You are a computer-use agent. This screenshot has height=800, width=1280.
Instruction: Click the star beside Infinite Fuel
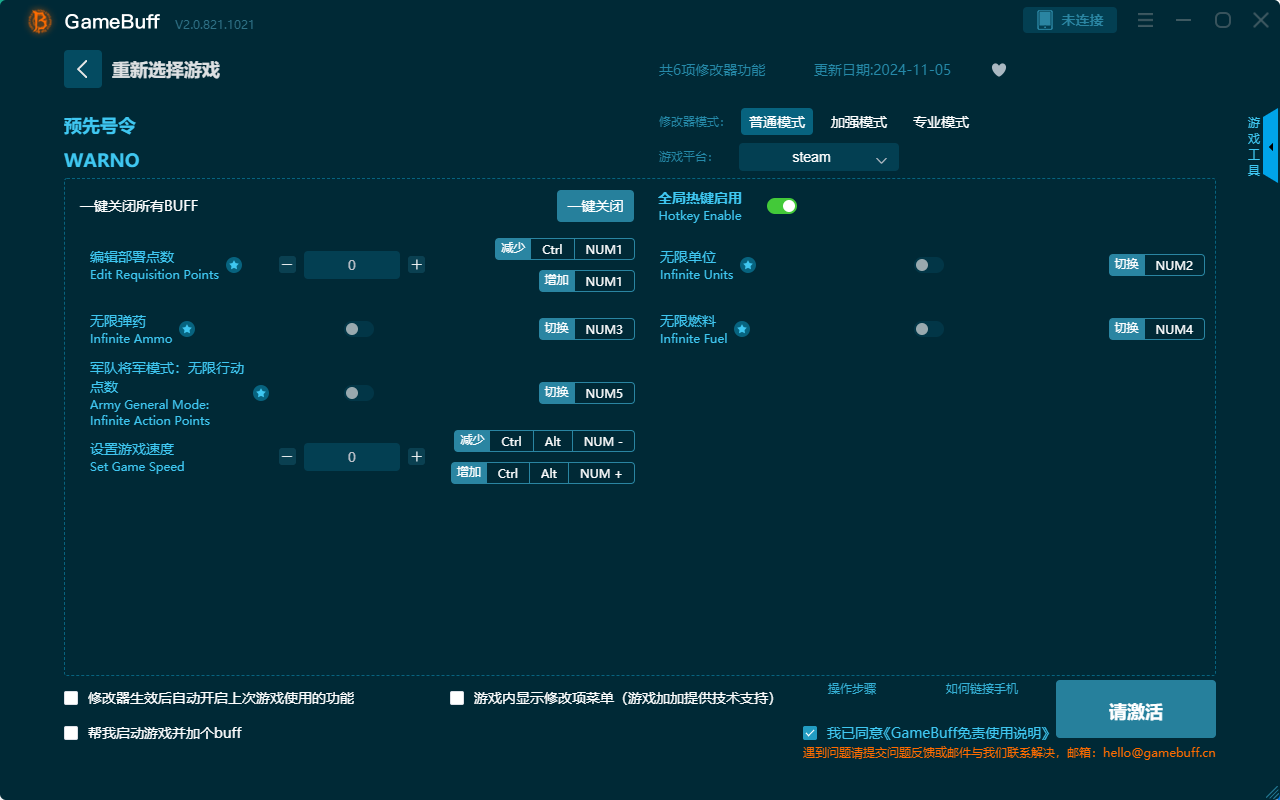(741, 329)
